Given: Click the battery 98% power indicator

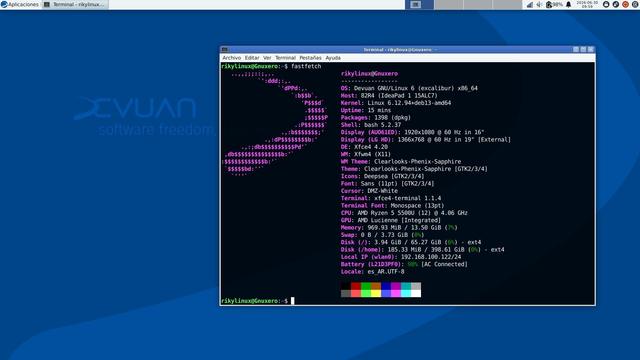Looking at the screenshot, I should (x=554, y=4).
